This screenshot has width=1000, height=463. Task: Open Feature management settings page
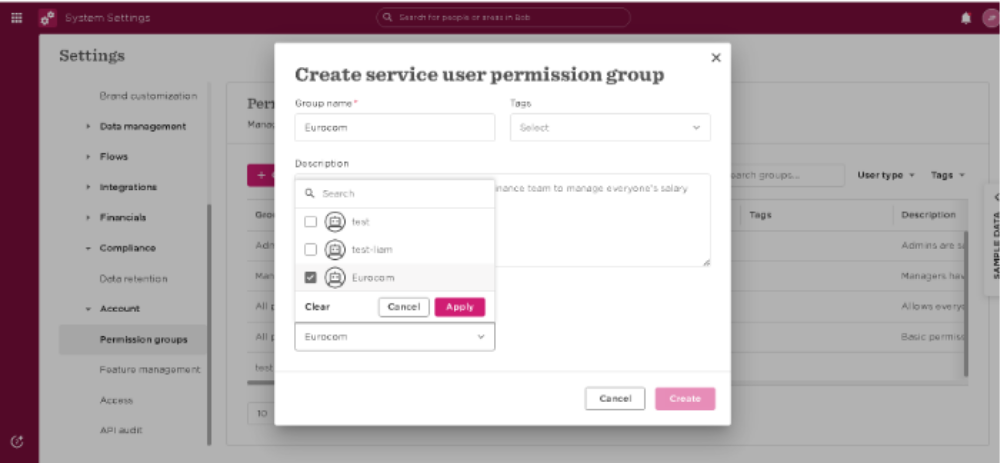tap(150, 369)
